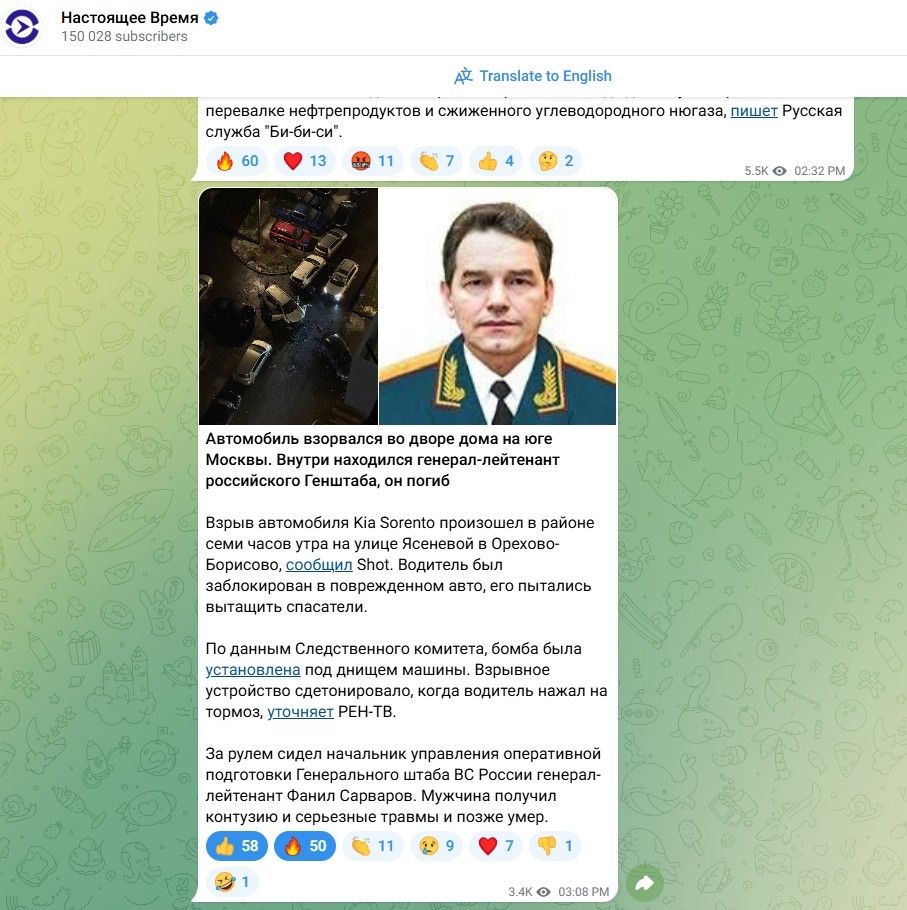The width and height of the screenshot is (907, 910).
Task: Click the angry face reaction with 11
Action: pyautogui.click(x=373, y=161)
